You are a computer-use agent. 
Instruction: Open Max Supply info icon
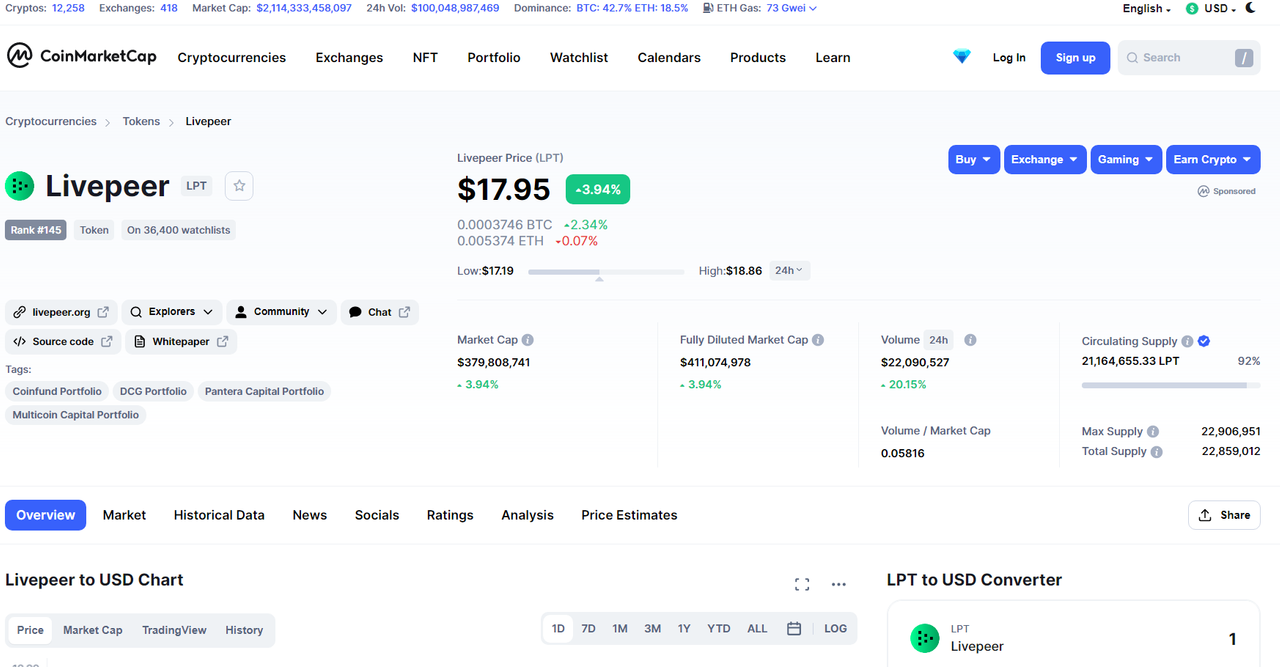pyautogui.click(x=1153, y=432)
